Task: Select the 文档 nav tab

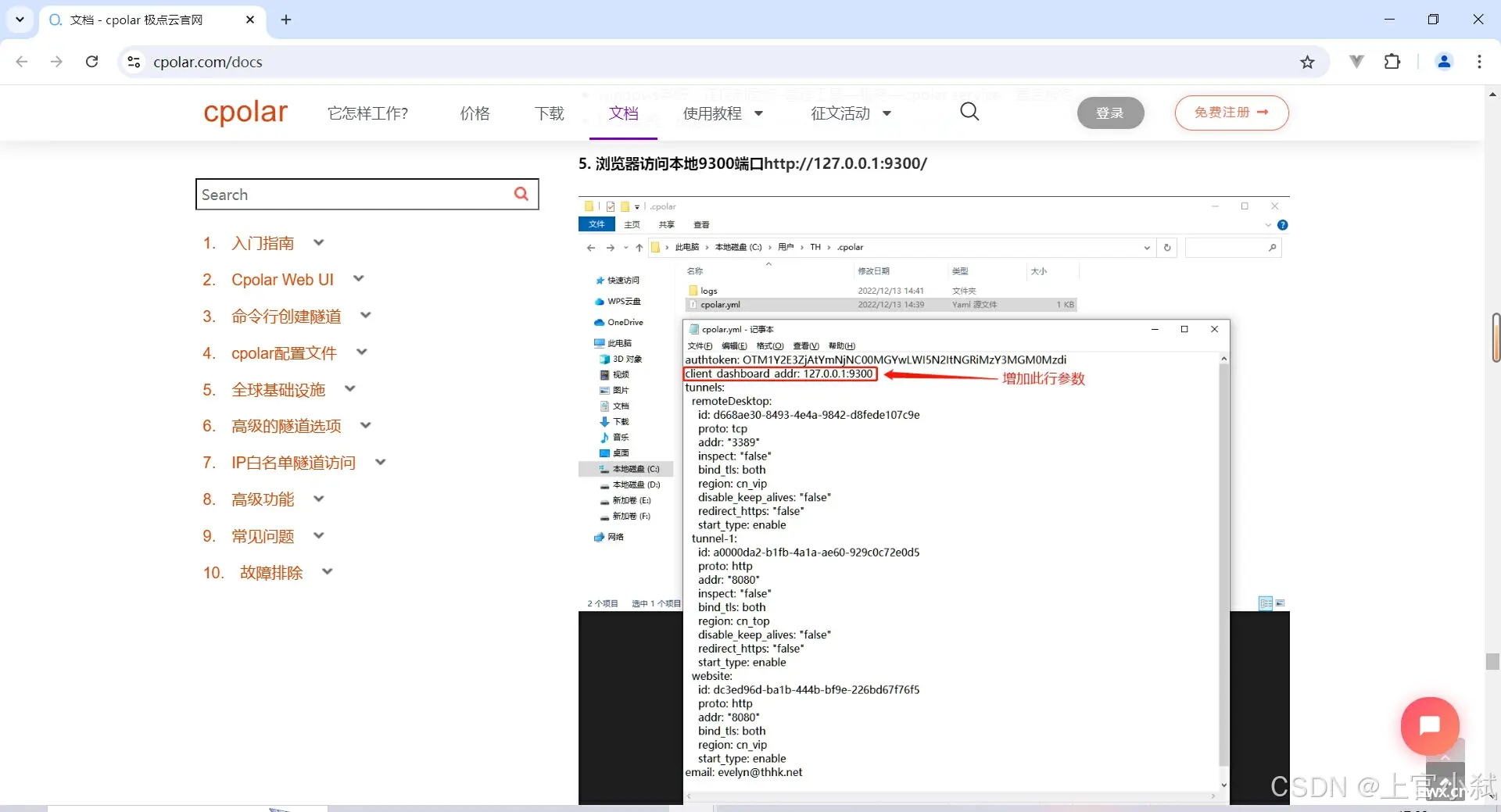Action: coord(623,113)
